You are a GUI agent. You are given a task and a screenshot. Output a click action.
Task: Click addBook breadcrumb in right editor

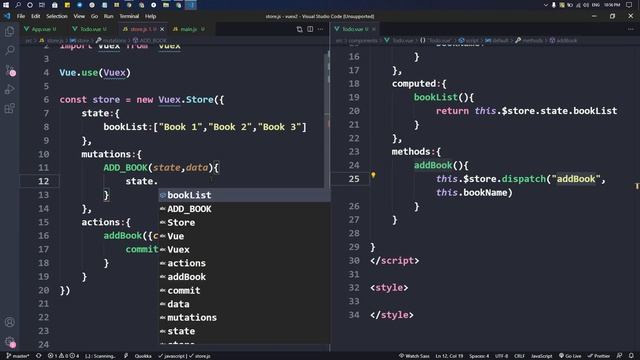564,40
